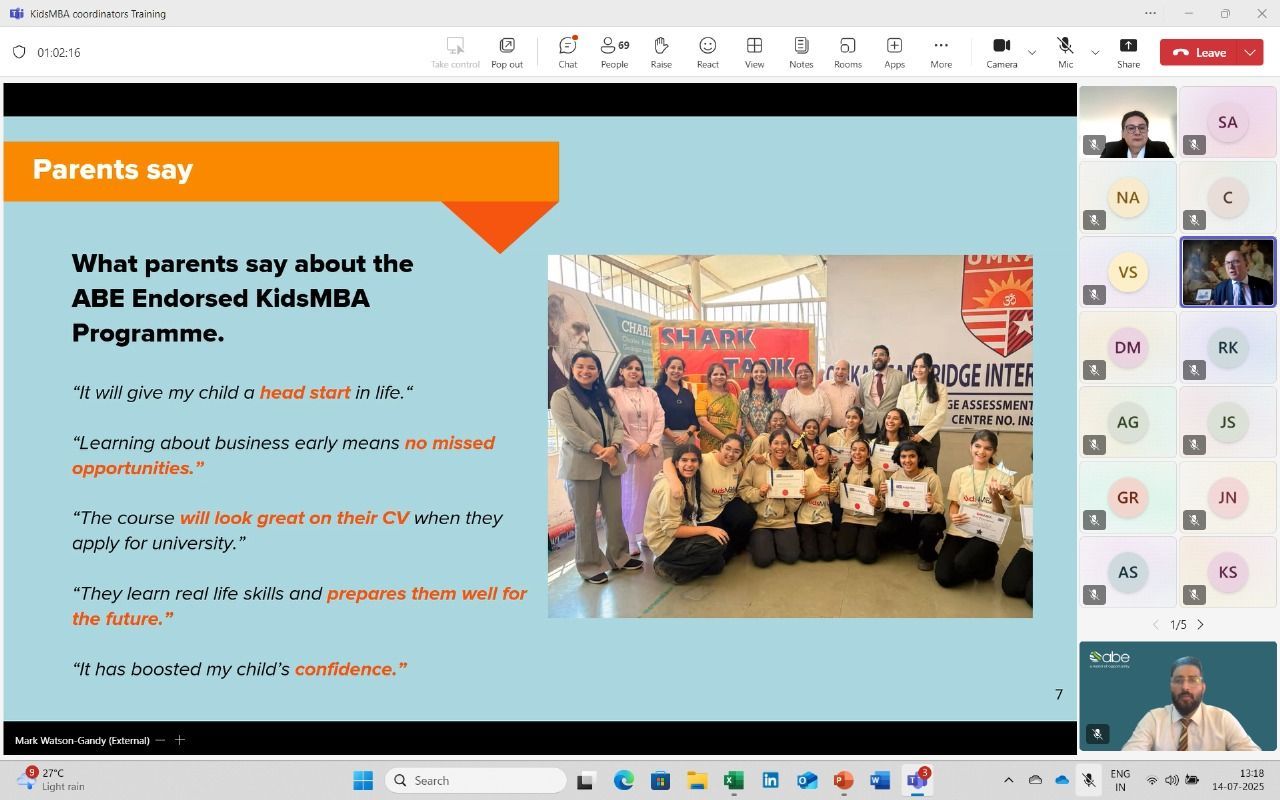
Task: Open the Windows Start menu
Action: [362, 780]
